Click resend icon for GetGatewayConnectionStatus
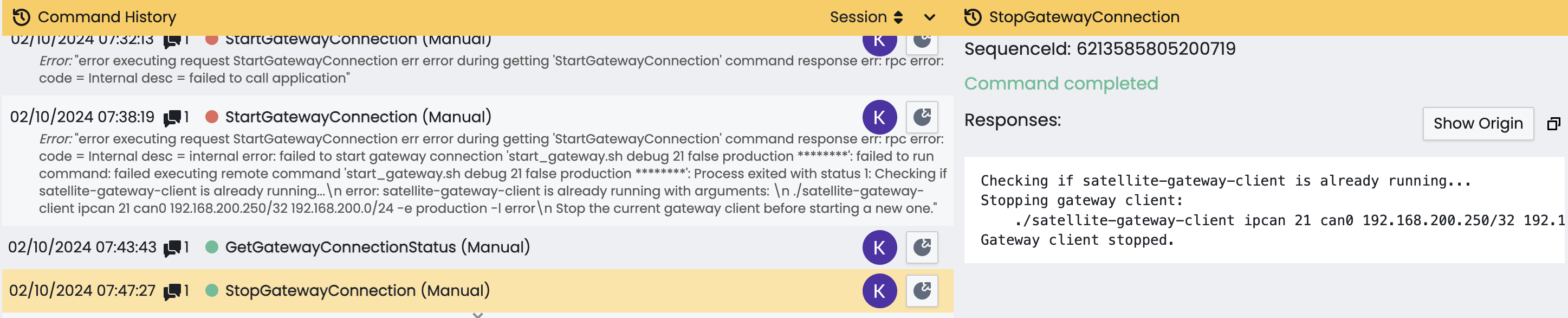 [x=922, y=247]
